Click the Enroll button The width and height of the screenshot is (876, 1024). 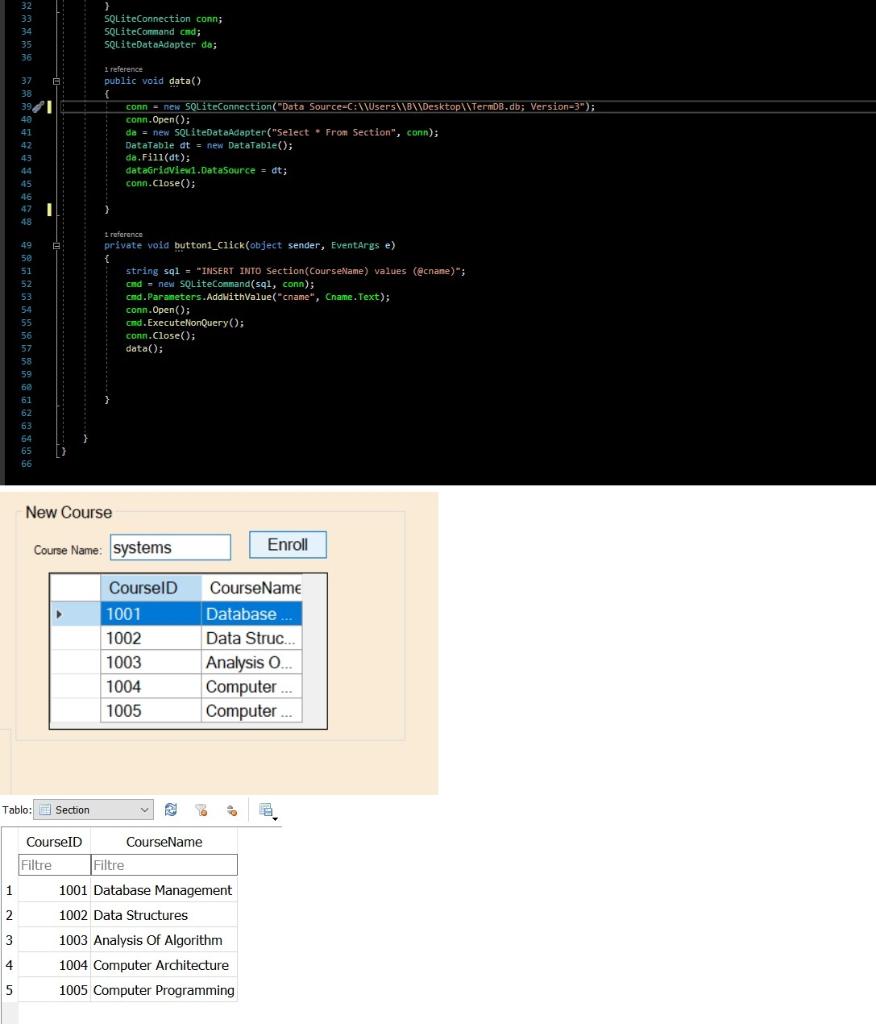point(287,544)
